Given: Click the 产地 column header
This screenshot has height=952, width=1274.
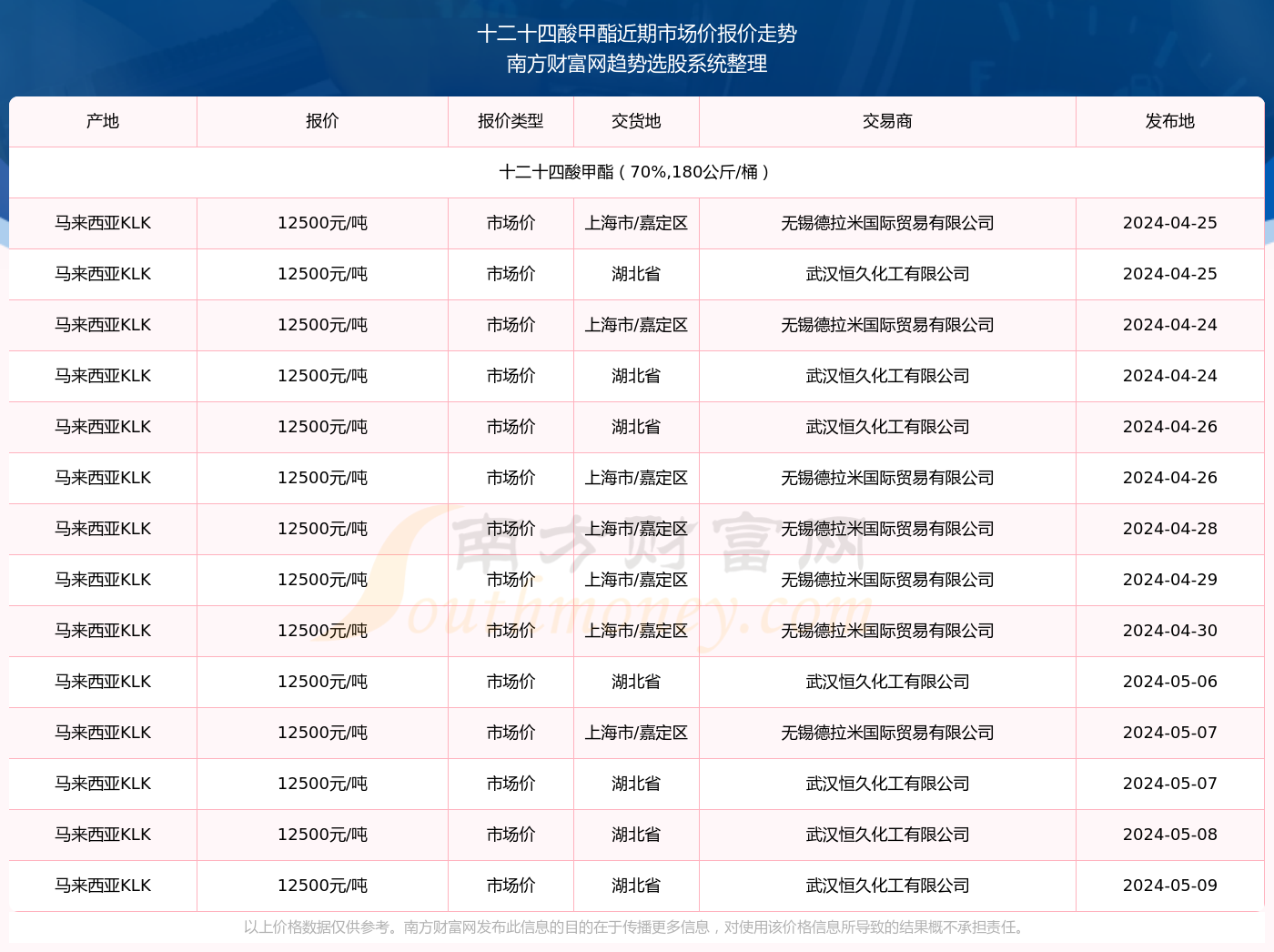Looking at the screenshot, I should coord(103,121).
